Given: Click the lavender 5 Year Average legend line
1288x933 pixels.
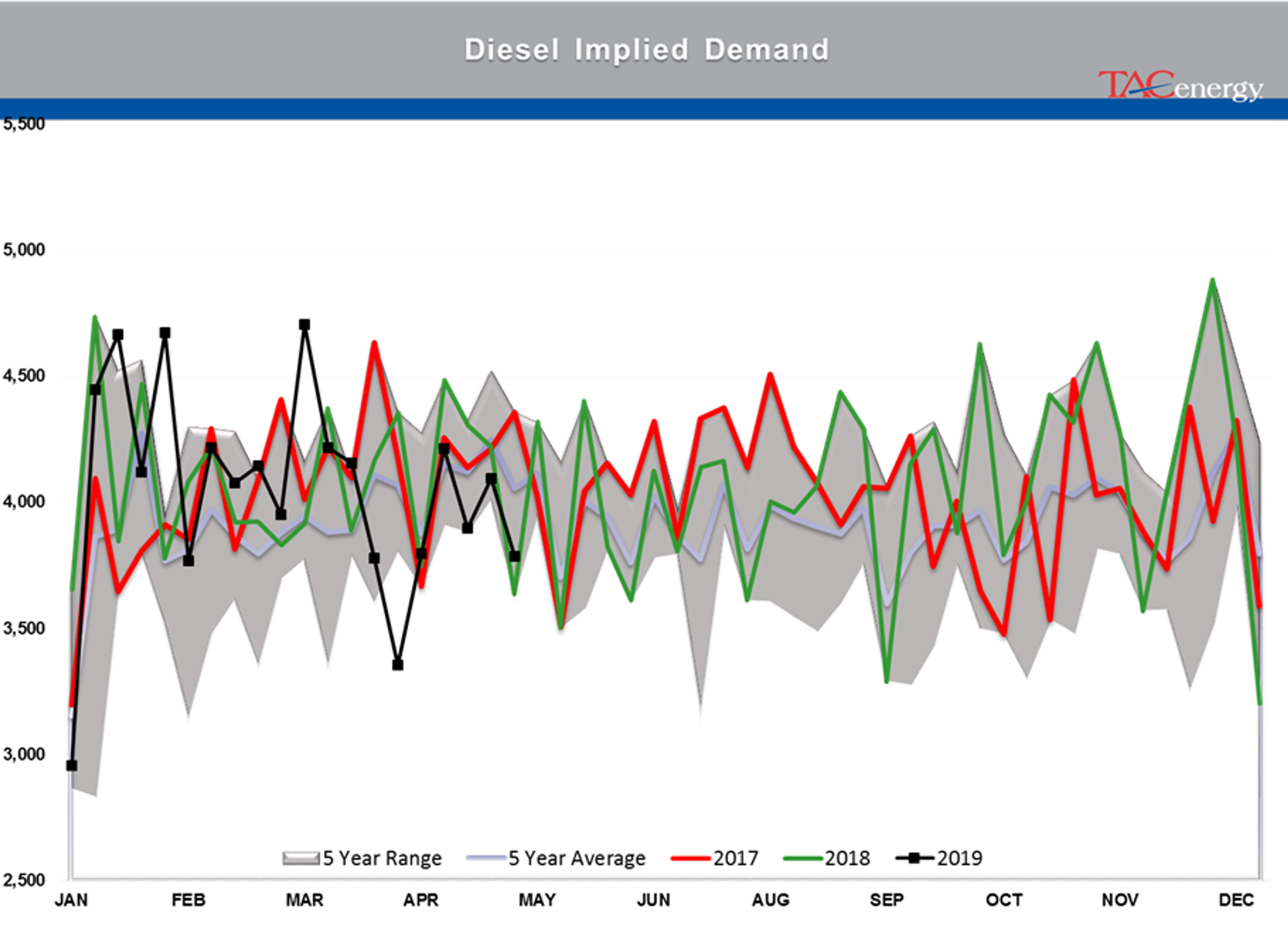Looking at the screenshot, I should (x=486, y=858).
